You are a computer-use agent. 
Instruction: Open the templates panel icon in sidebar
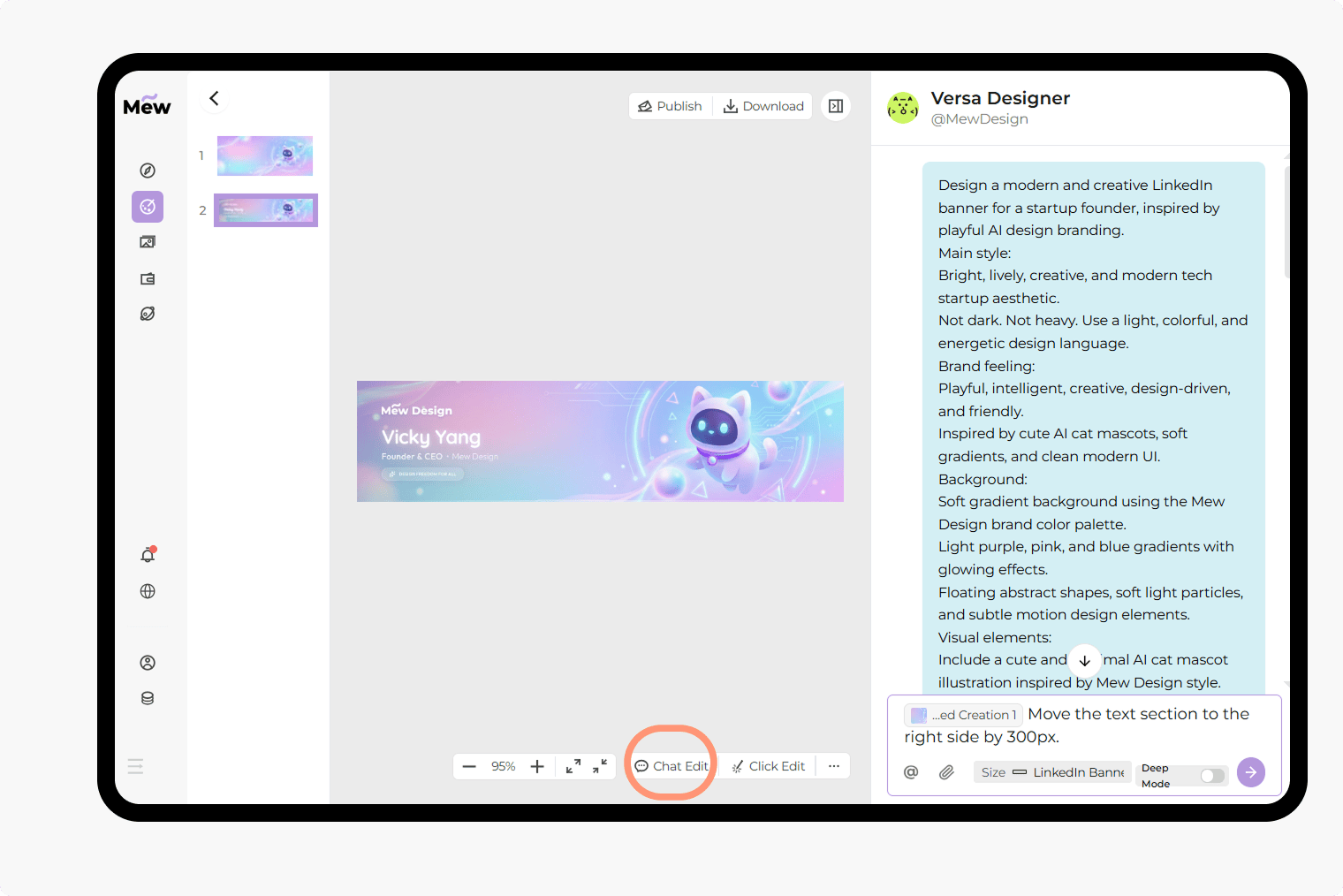click(148, 278)
